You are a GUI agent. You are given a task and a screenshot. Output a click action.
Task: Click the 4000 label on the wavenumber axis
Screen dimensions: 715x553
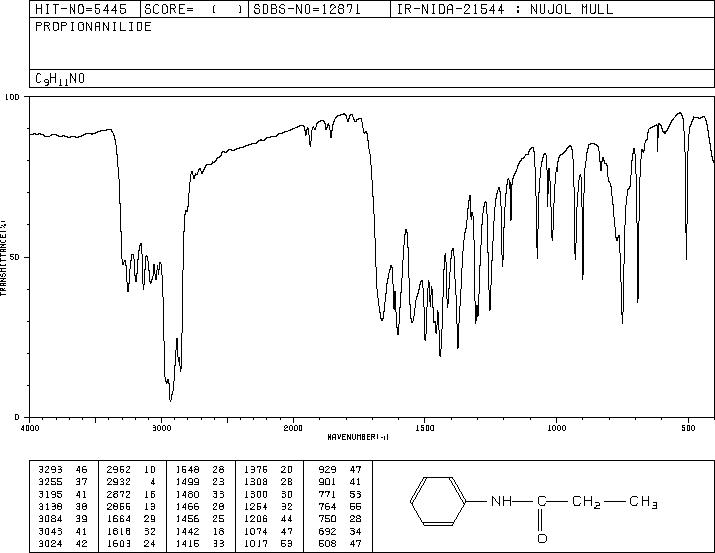30,428
